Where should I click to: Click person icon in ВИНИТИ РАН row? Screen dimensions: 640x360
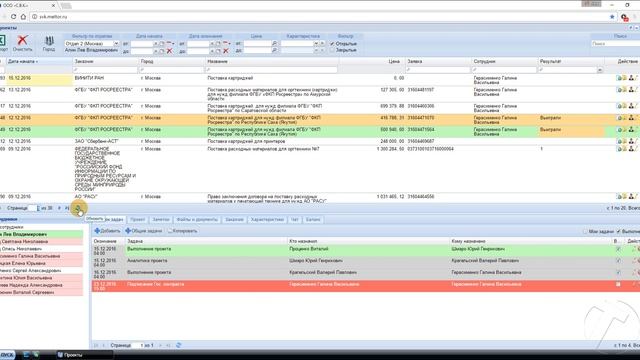tap(631, 78)
